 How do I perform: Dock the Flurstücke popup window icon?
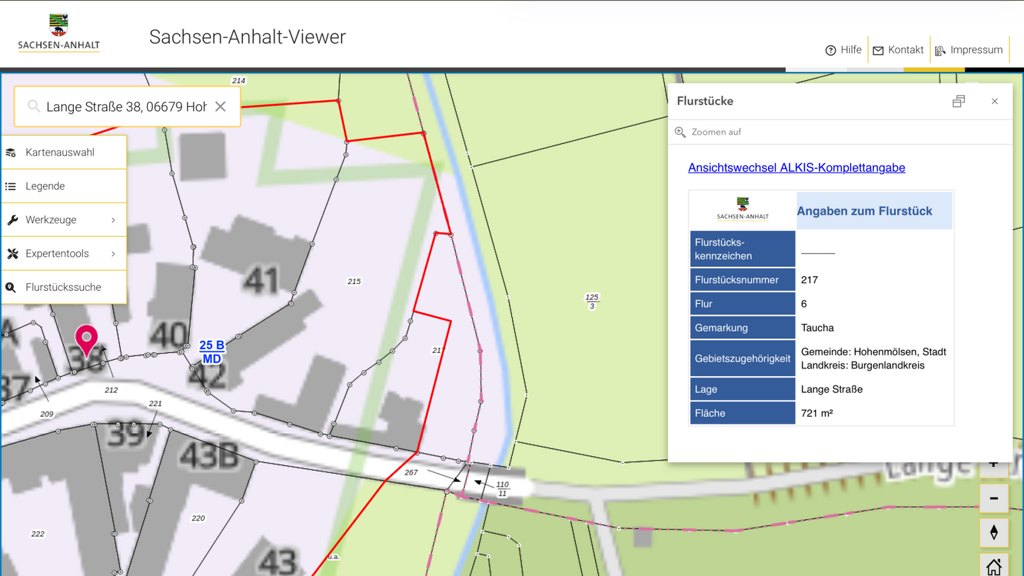pos(958,101)
